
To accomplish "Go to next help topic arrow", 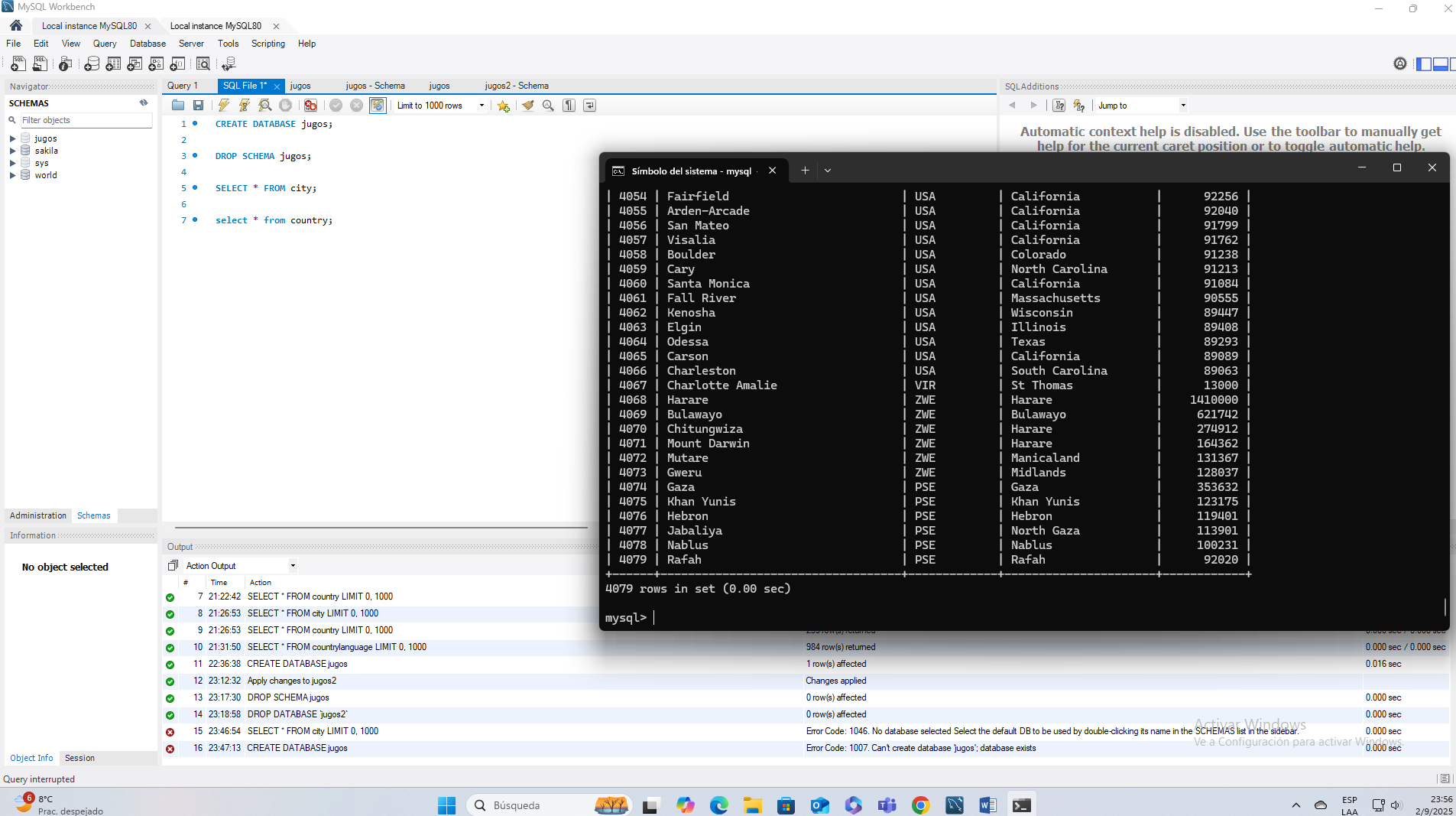I will (1033, 106).
